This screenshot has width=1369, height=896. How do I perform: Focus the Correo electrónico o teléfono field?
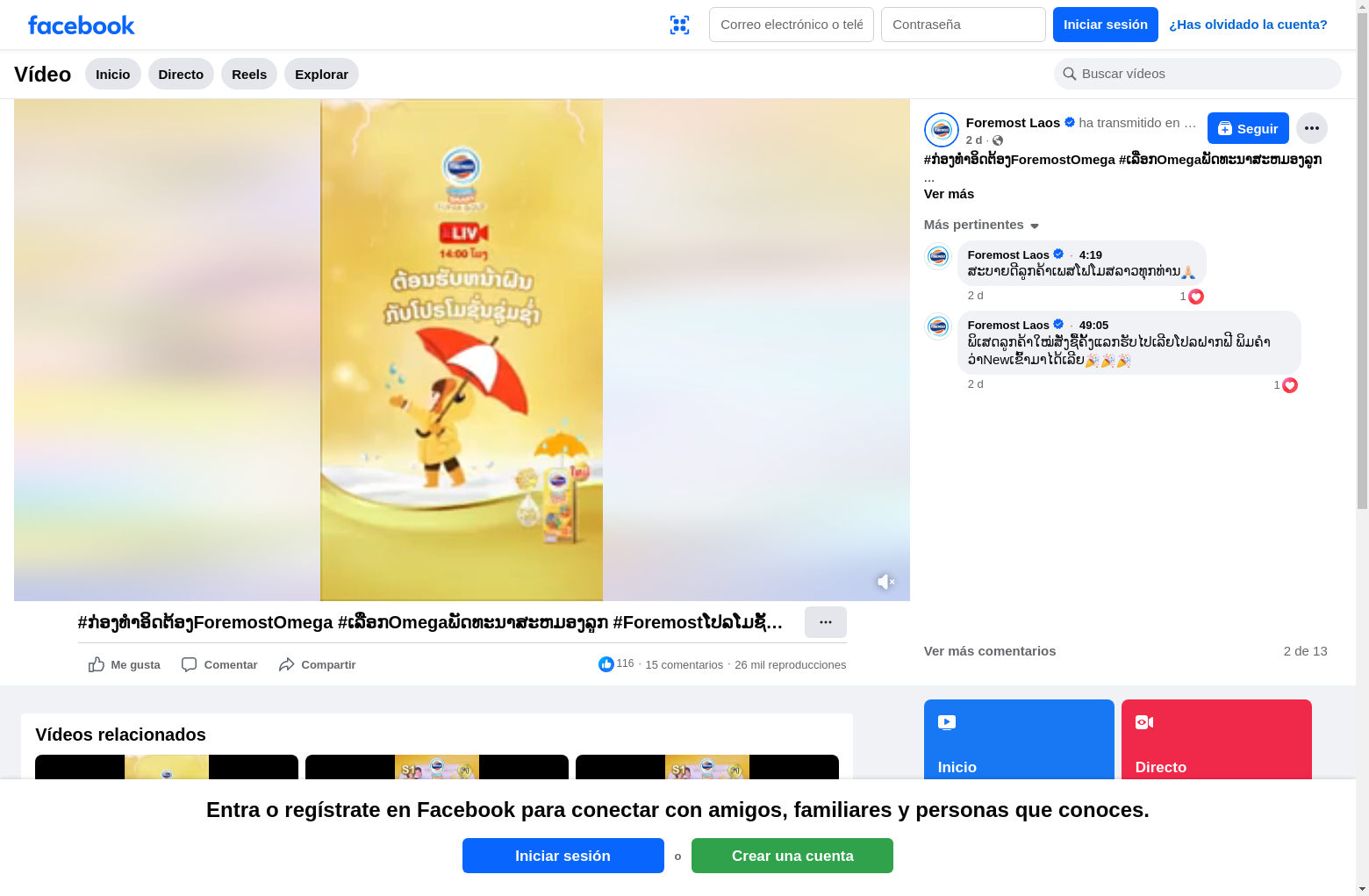click(792, 25)
